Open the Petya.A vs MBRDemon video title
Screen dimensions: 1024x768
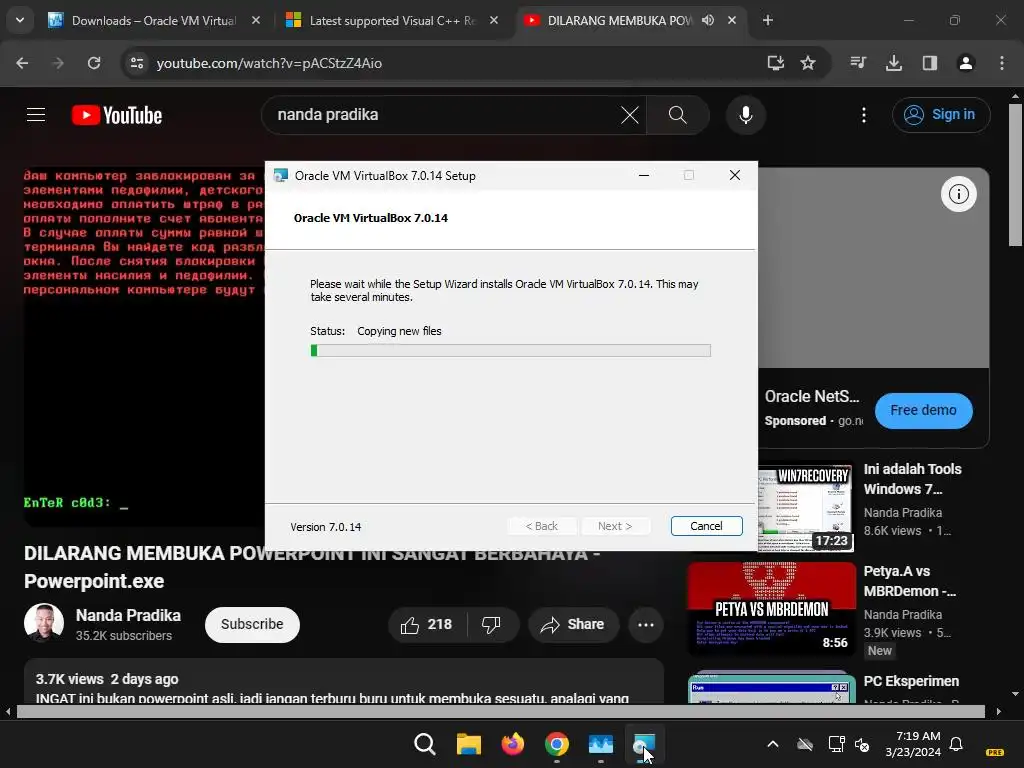[909, 581]
